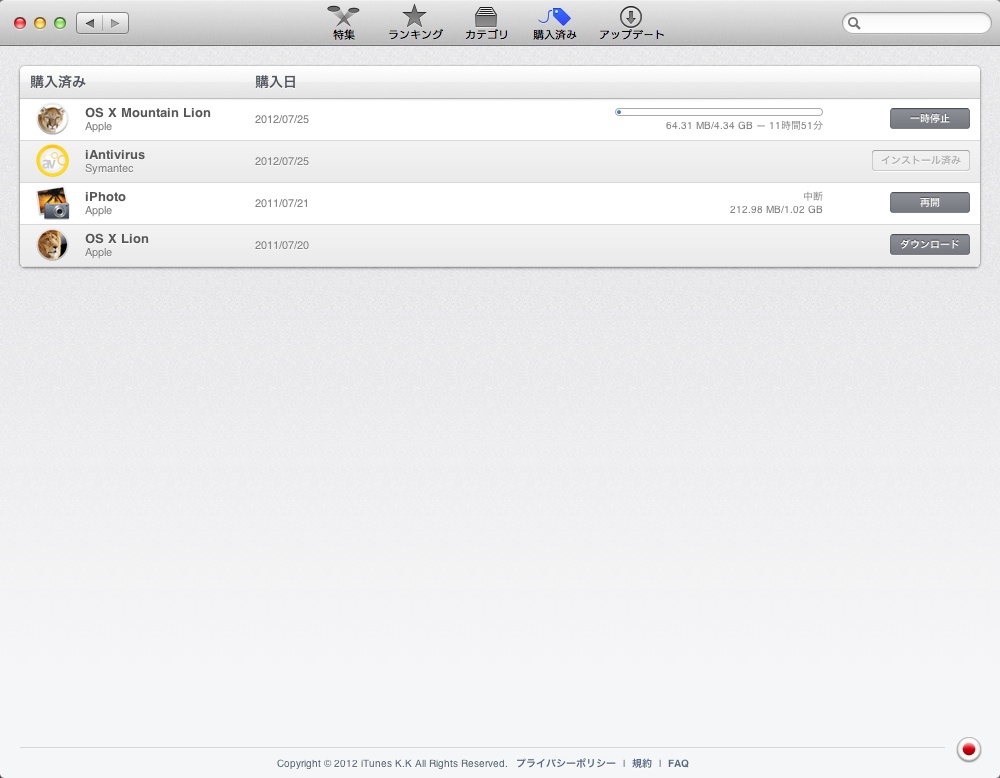Pause Mountain Lion download with 一時停止
Image resolution: width=1000 pixels, height=778 pixels.
[x=929, y=119]
